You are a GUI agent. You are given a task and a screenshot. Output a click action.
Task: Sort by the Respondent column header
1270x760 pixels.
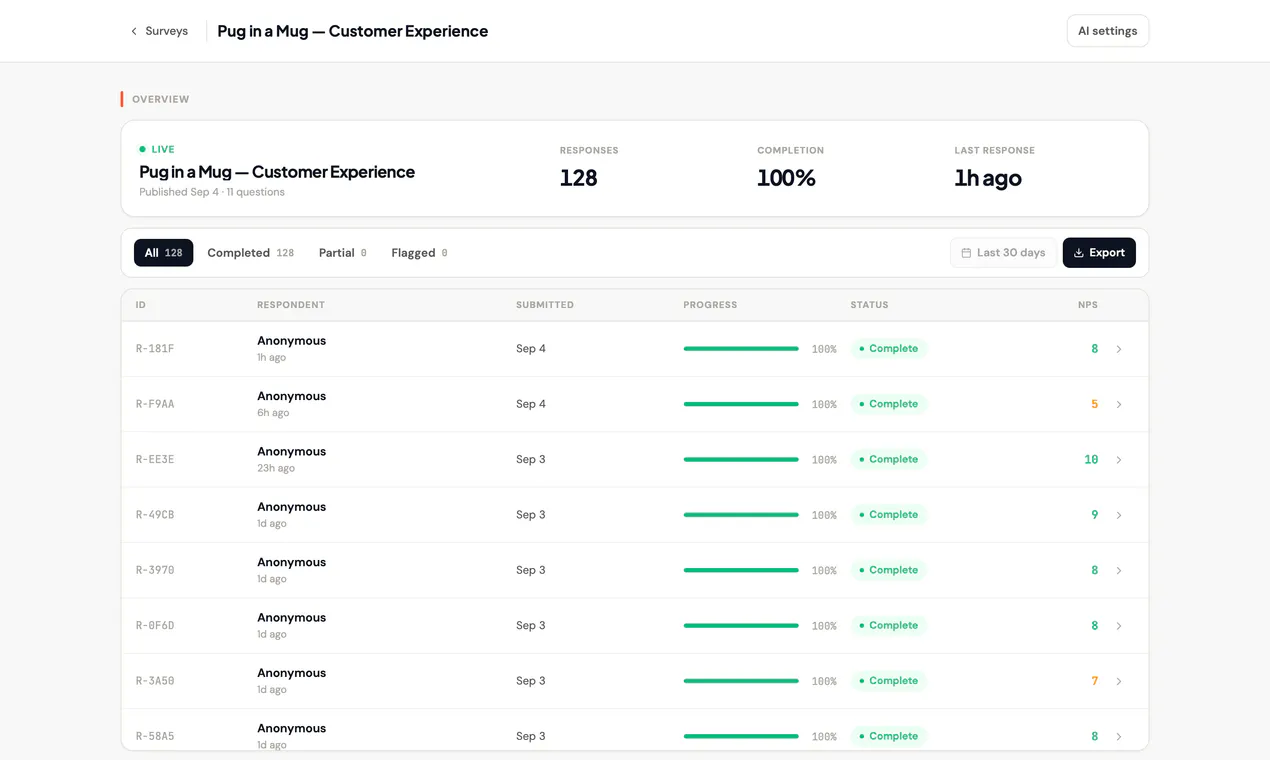[x=291, y=305]
